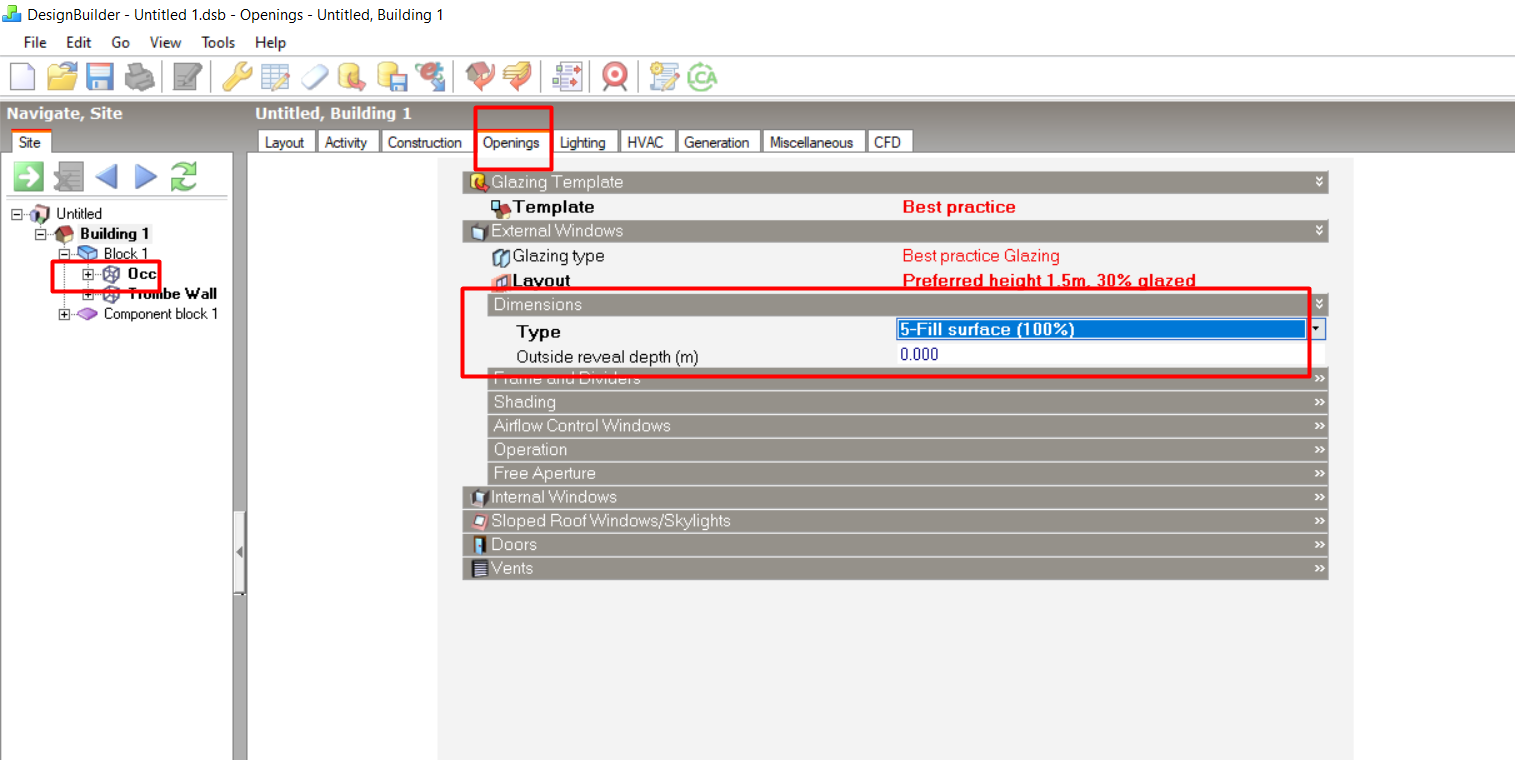Click the eraser clear-data icon
The image size is (1515, 760).
pos(314,76)
